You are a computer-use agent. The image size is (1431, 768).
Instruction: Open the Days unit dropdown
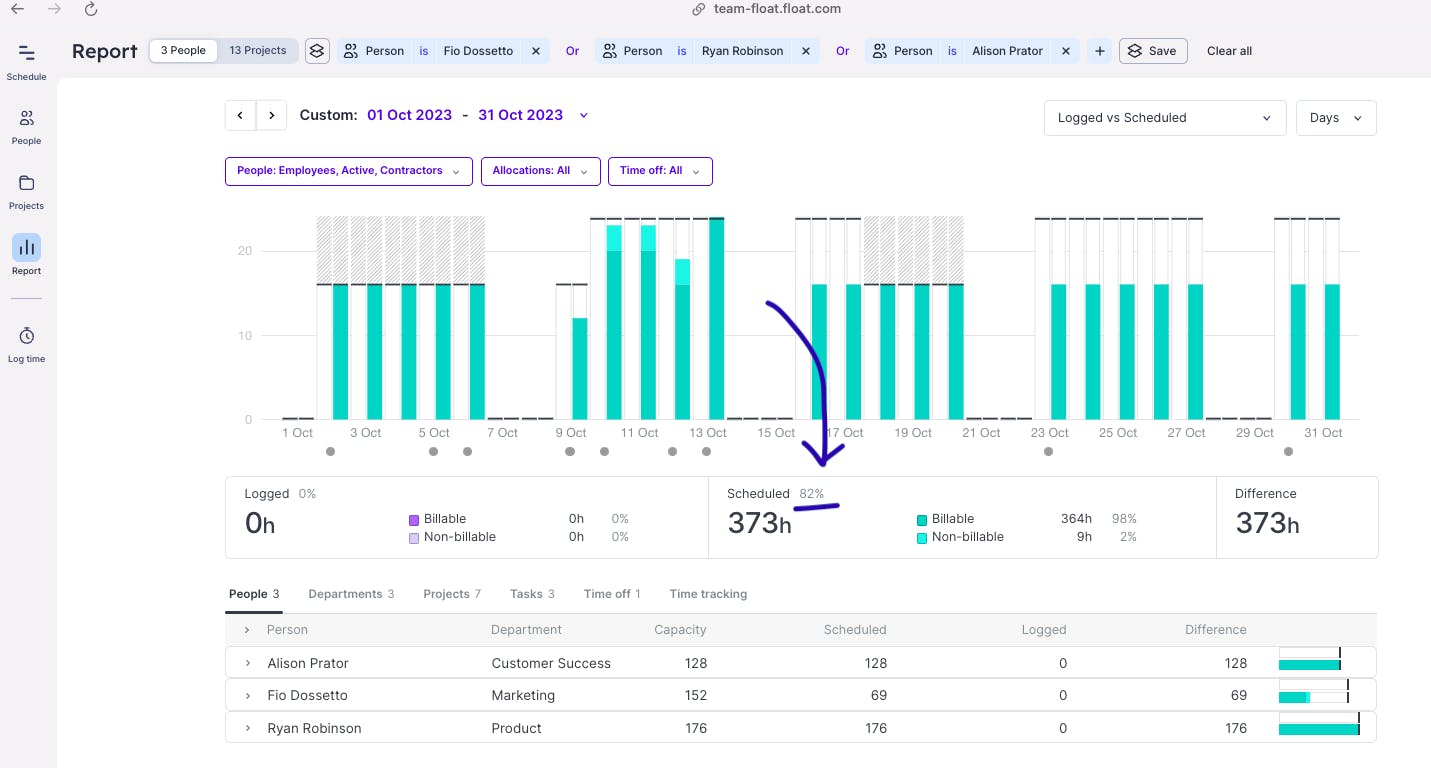(x=1335, y=117)
